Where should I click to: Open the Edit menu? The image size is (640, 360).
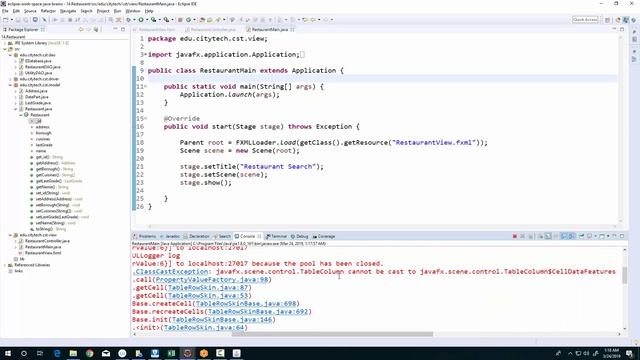coord(16,11)
